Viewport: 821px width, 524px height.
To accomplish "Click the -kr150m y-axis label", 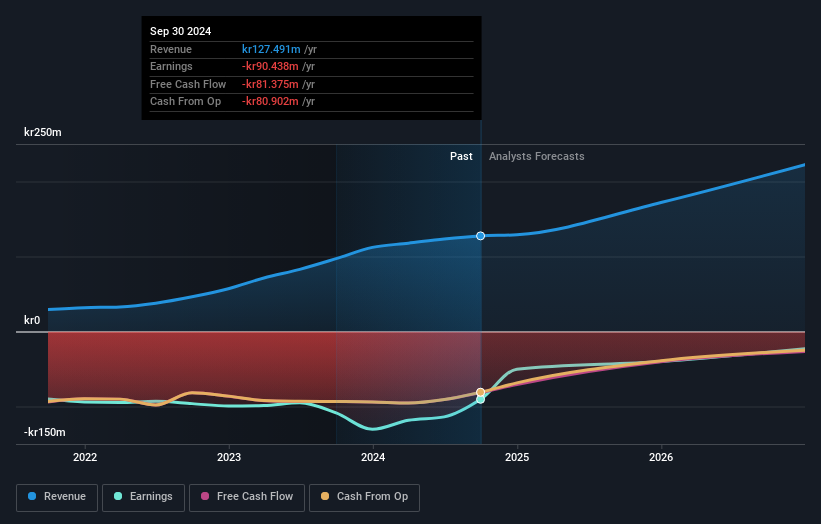I will (45, 432).
